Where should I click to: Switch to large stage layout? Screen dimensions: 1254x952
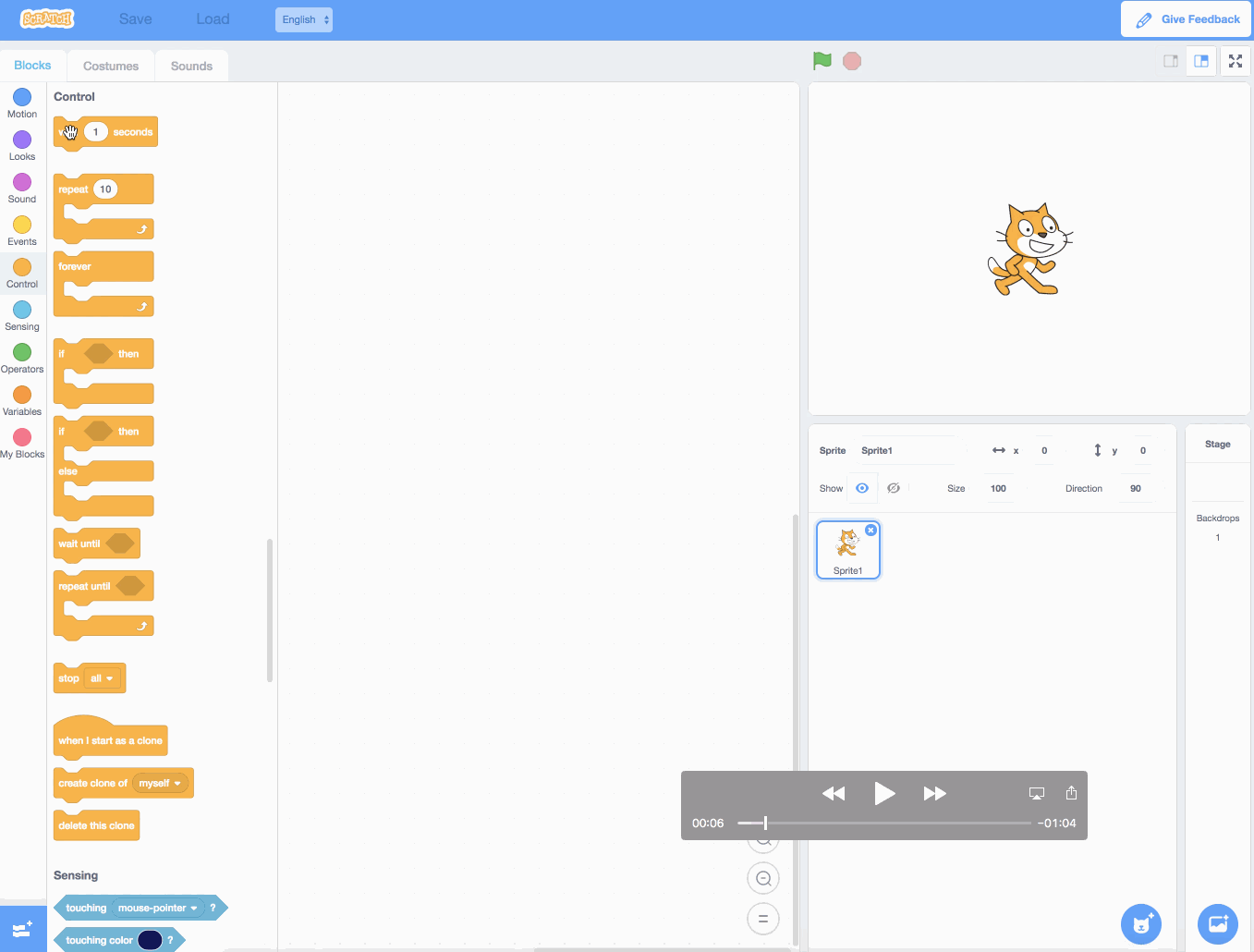(x=1201, y=61)
